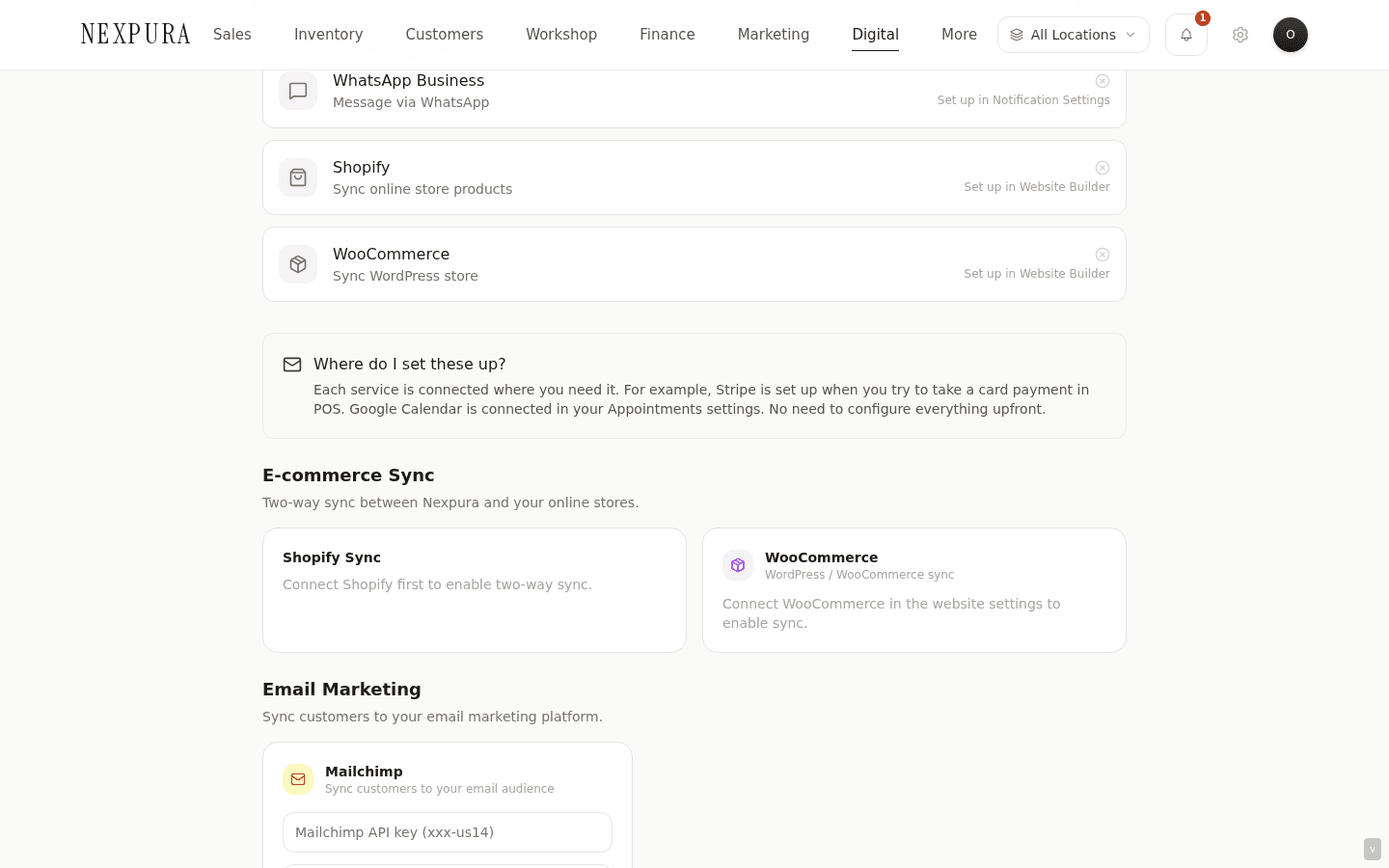Select the Digital menu item

pyautogui.click(x=876, y=35)
